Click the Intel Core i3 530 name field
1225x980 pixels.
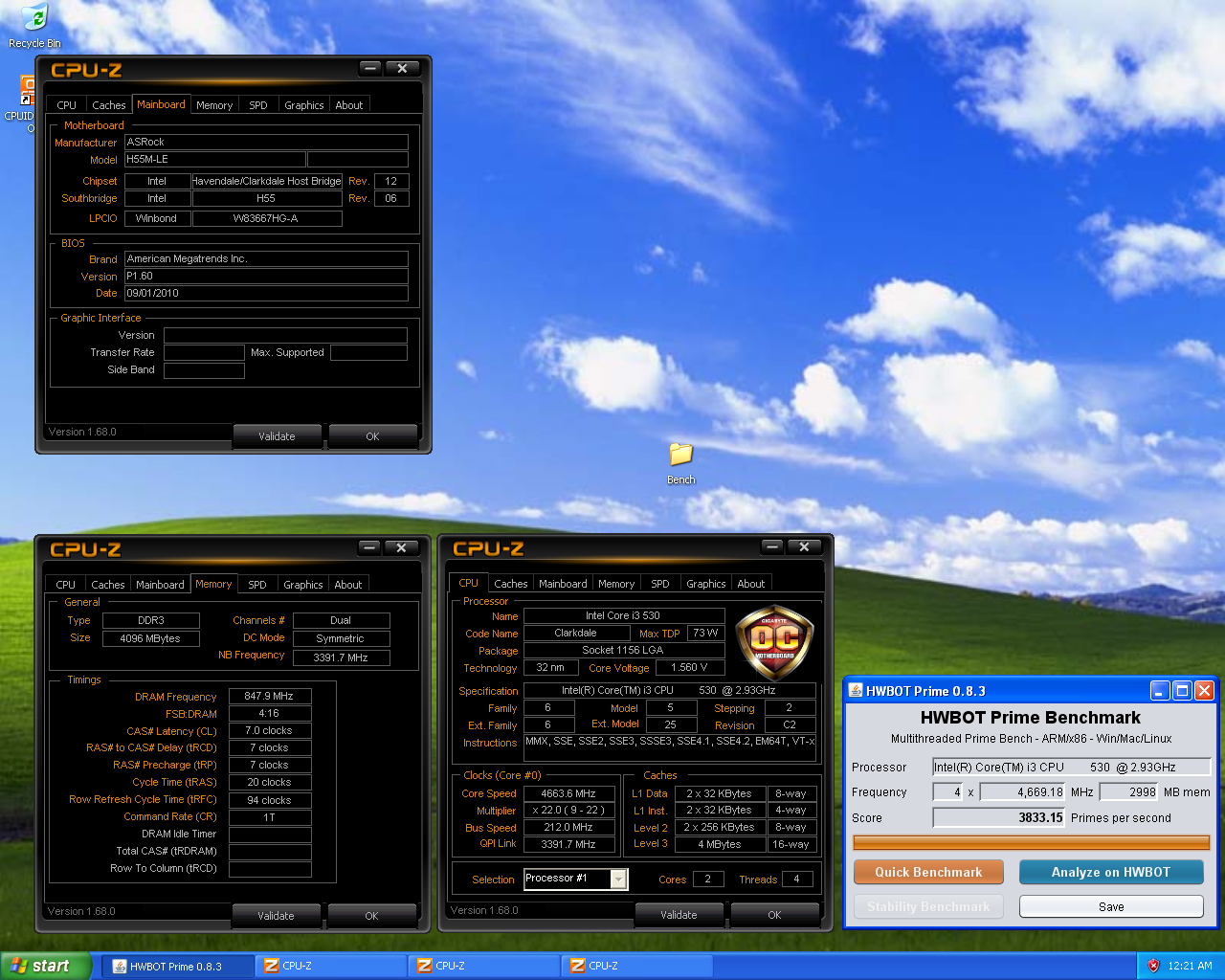[x=623, y=615]
